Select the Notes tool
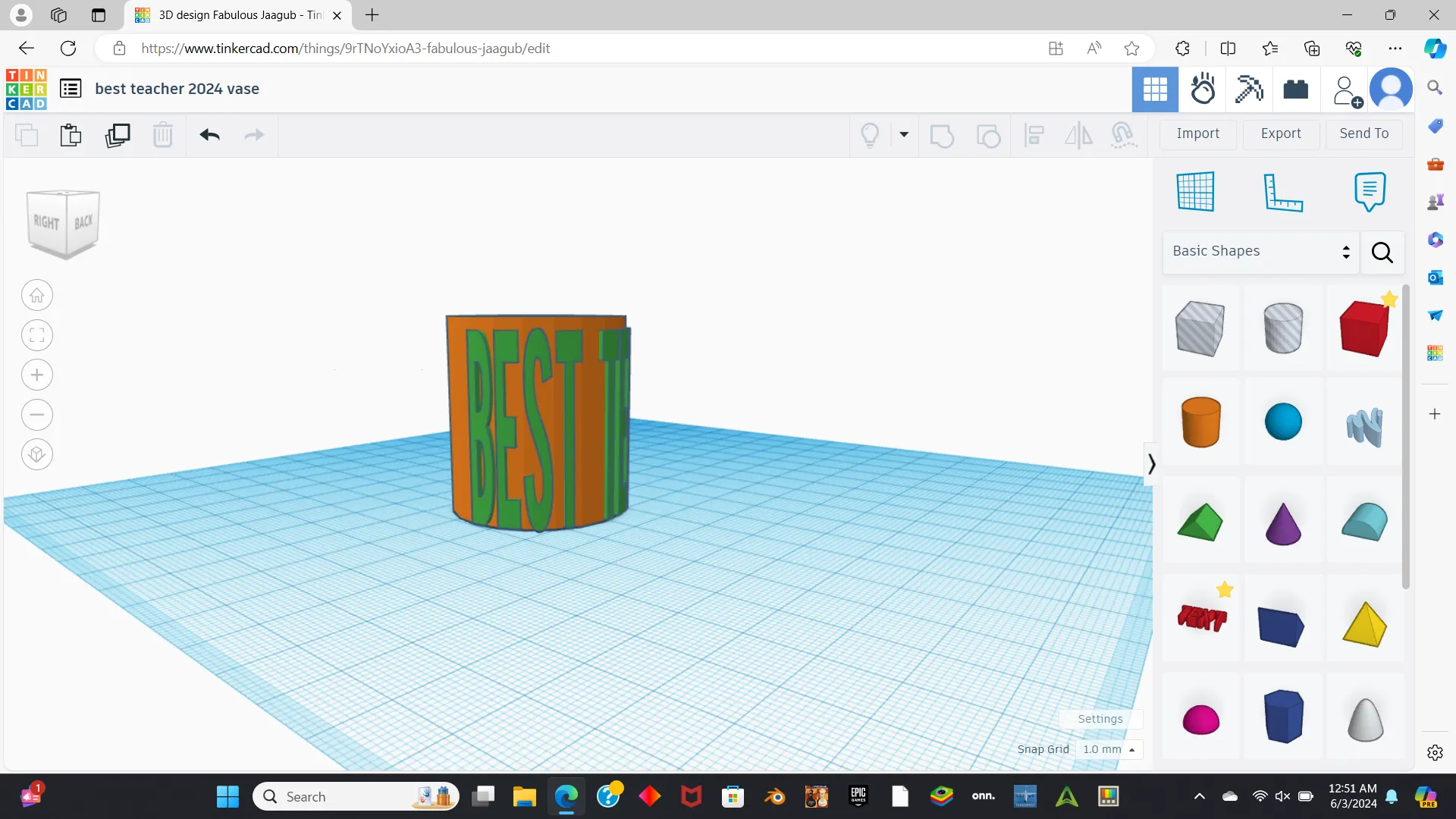The width and height of the screenshot is (1456, 819). (x=1370, y=192)
